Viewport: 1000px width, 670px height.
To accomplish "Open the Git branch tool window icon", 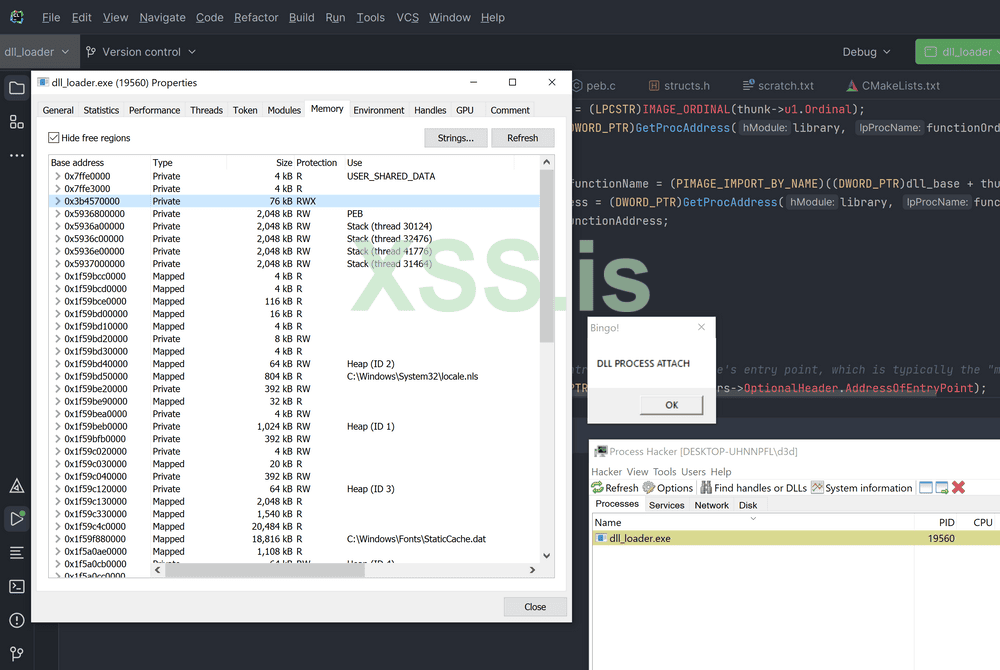I will coord(16,654).
